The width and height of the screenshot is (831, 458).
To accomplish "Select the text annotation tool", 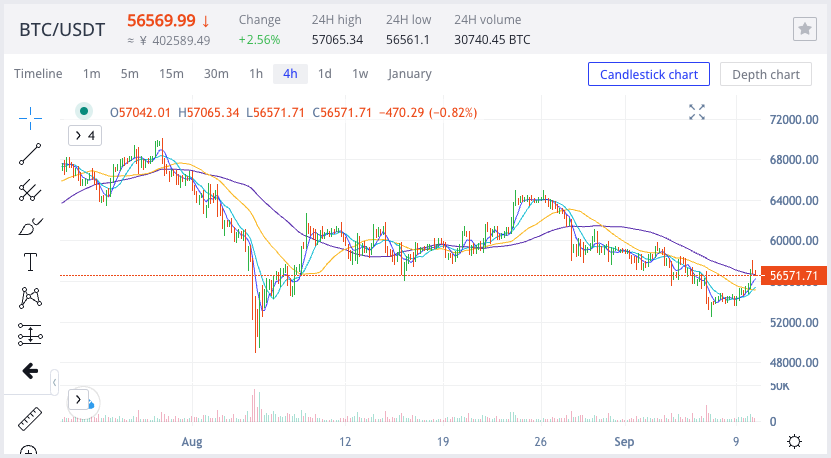I will click(30, 262).
